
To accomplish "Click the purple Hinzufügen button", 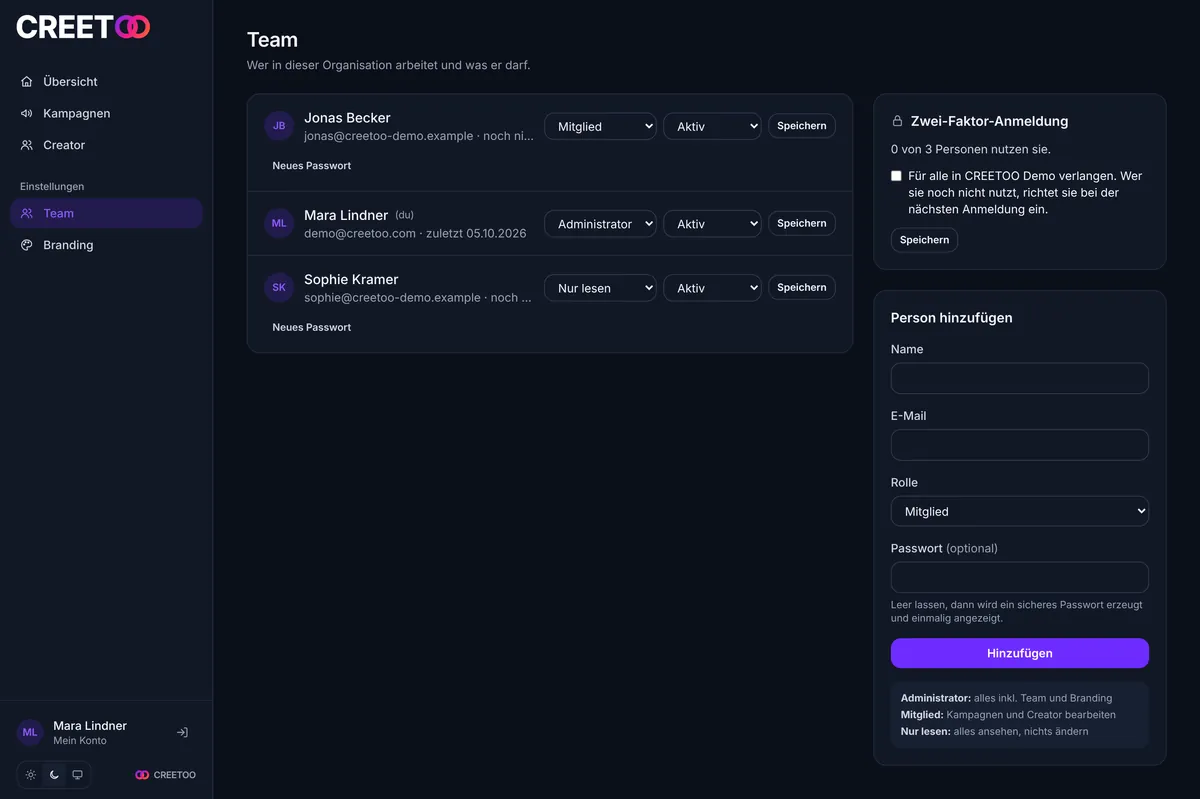I will pyautogui.click(x=1019, y=653).
